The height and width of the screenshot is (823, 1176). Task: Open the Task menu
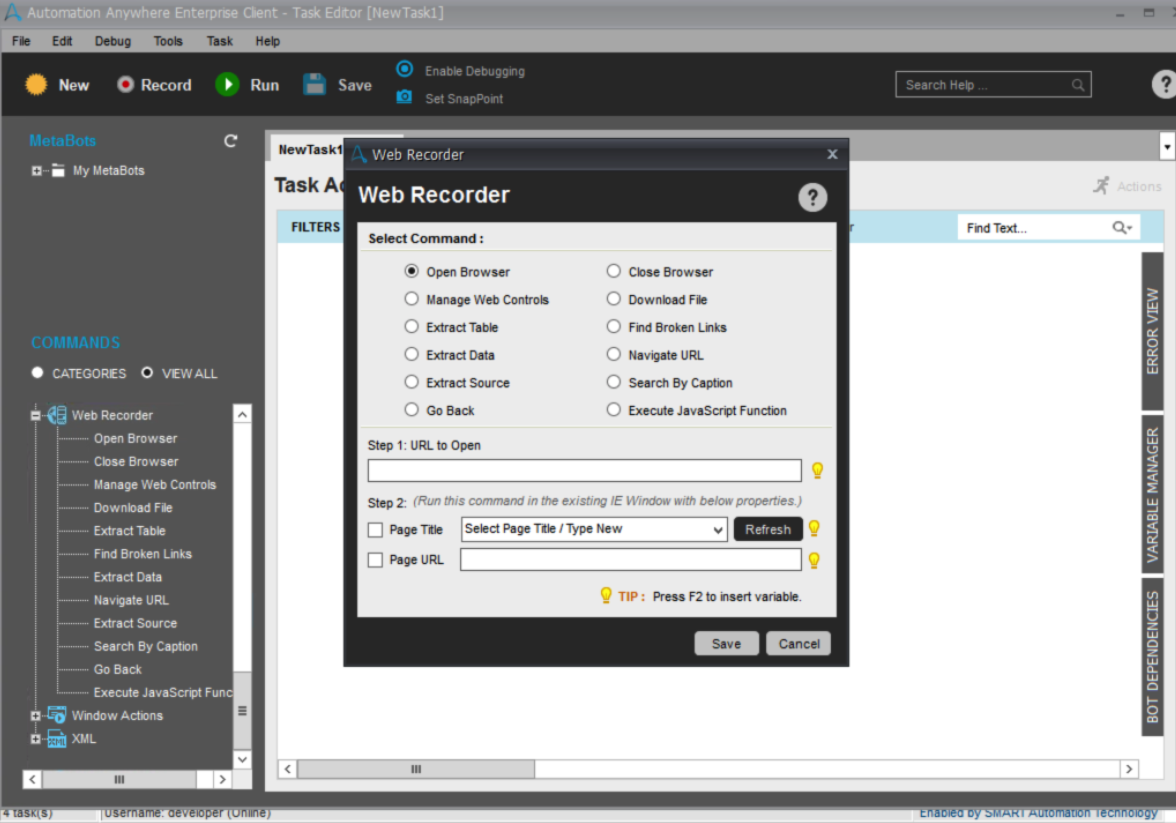click(x=220, y=41)
